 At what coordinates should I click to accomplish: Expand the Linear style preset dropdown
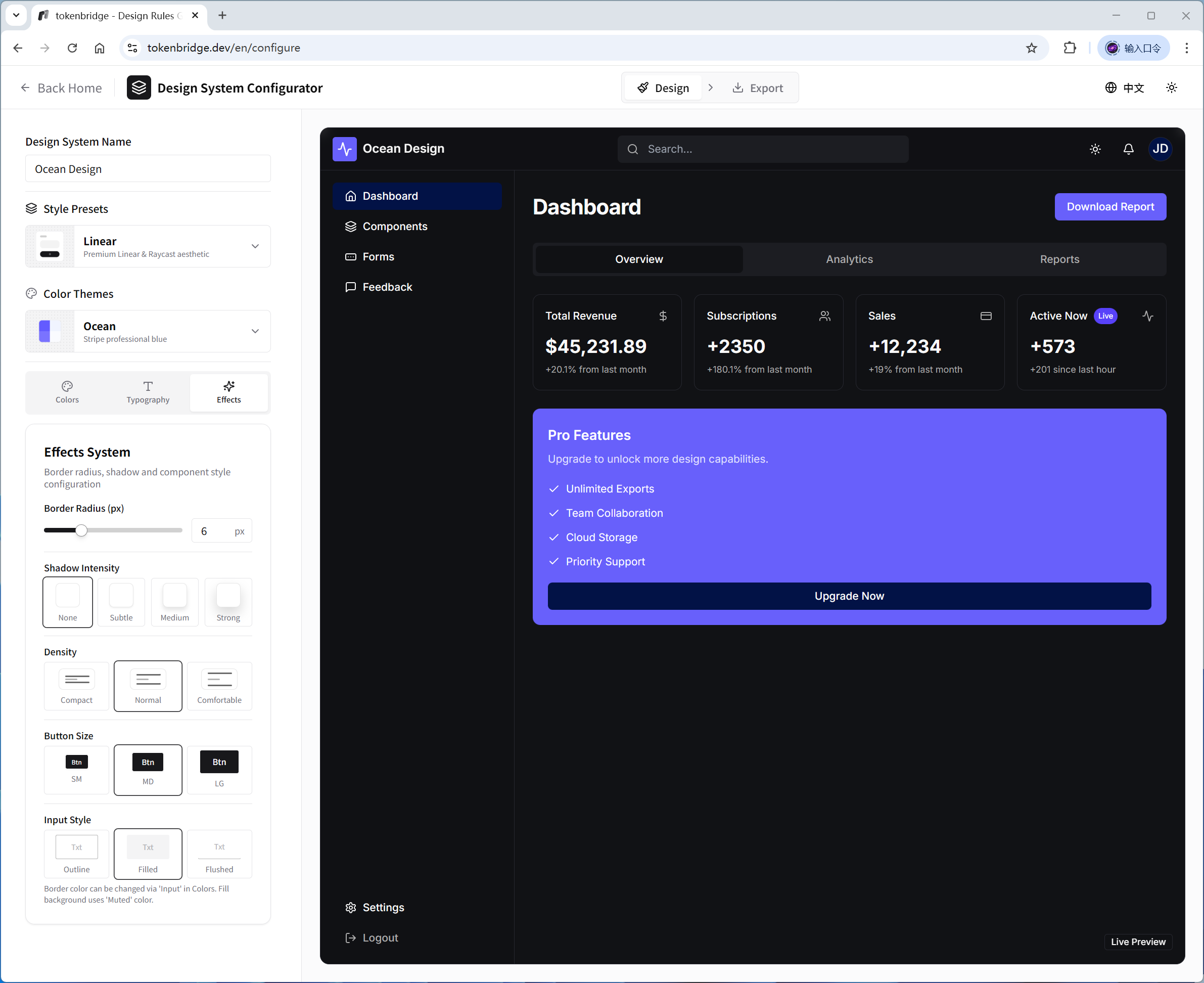tap(255, 246)
